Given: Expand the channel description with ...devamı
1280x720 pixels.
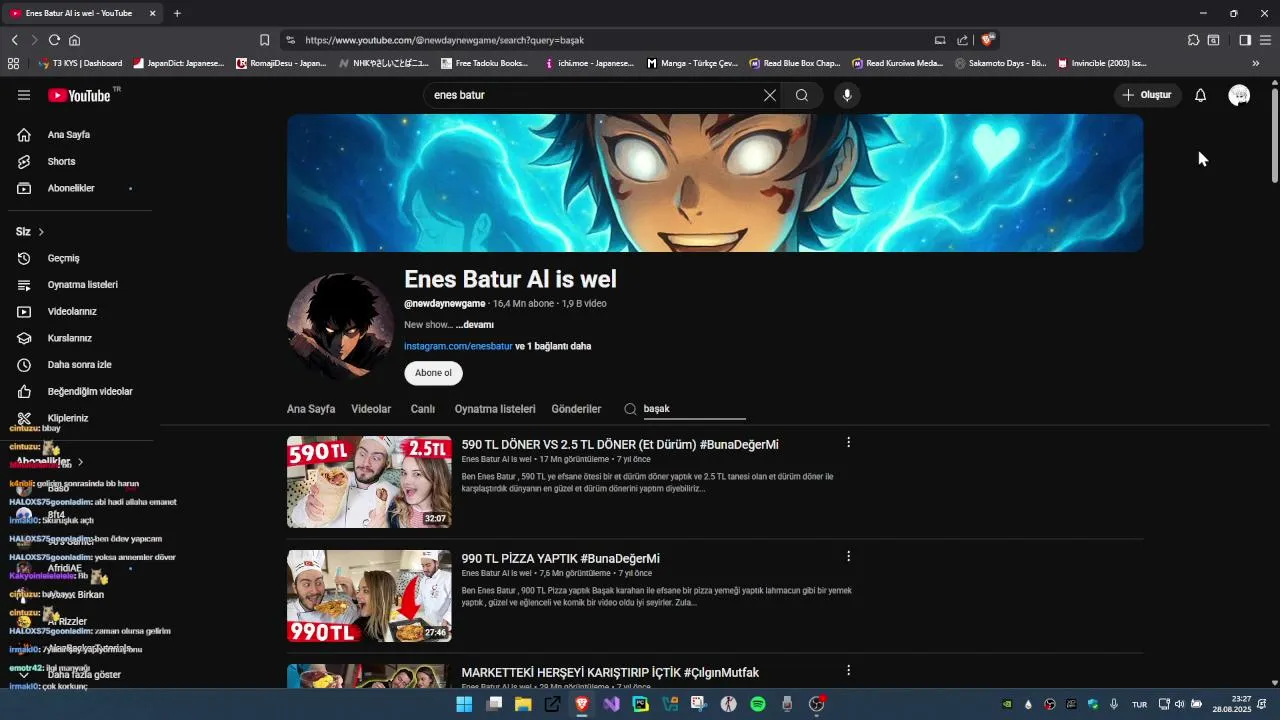Looking at the screenshot, I should (475, 325).
